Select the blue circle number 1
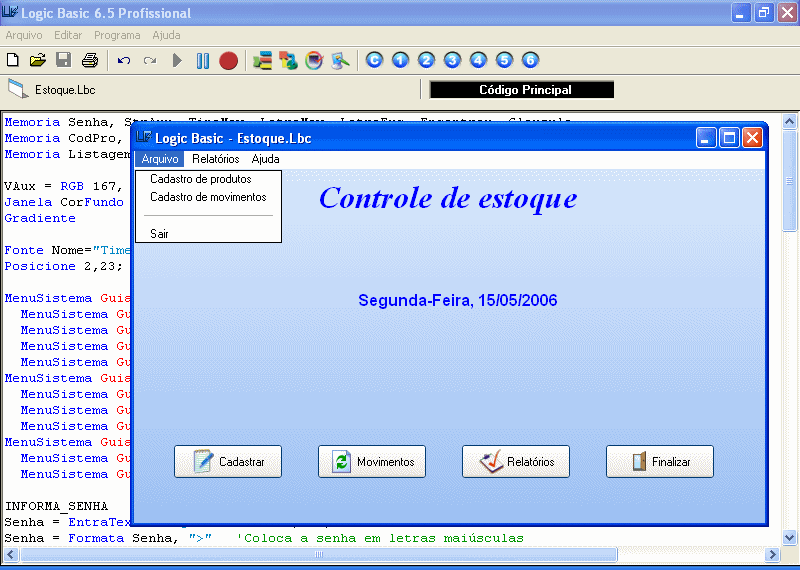Screen dimensions: 800x570 [400, 60]
